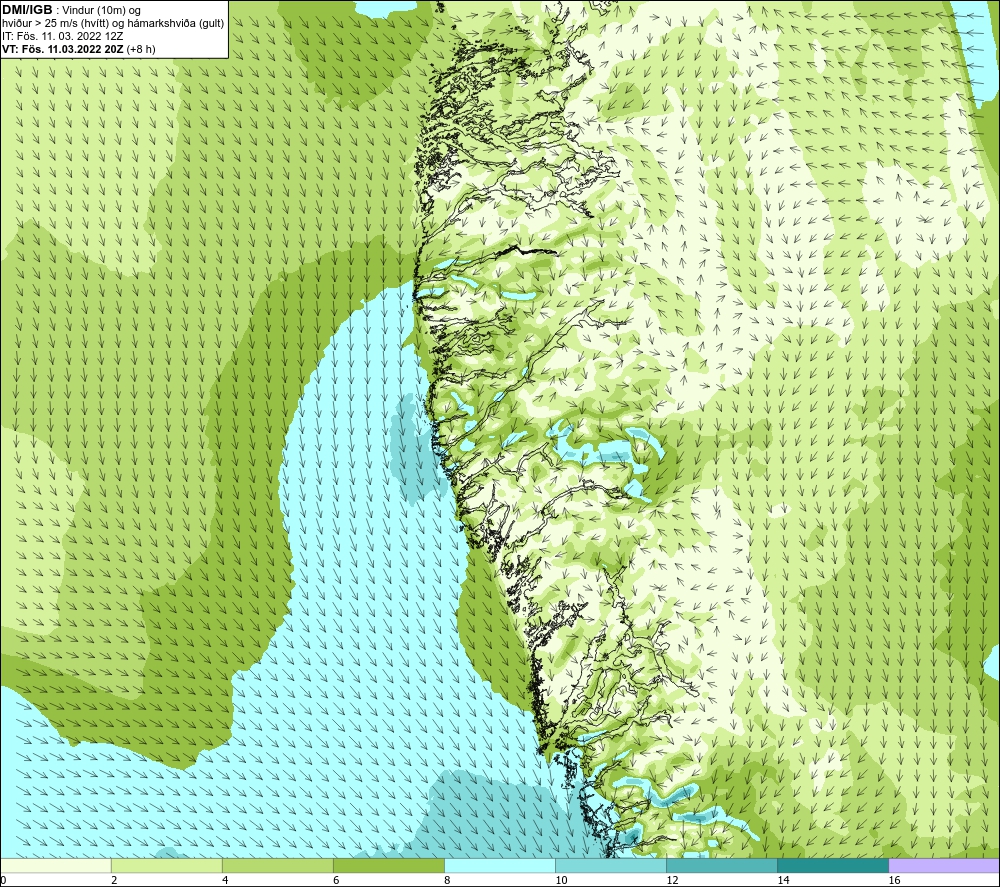Click the 14–16 m/s dark teal swatch
Screen dimensions: 1000x887
point(833,866)
